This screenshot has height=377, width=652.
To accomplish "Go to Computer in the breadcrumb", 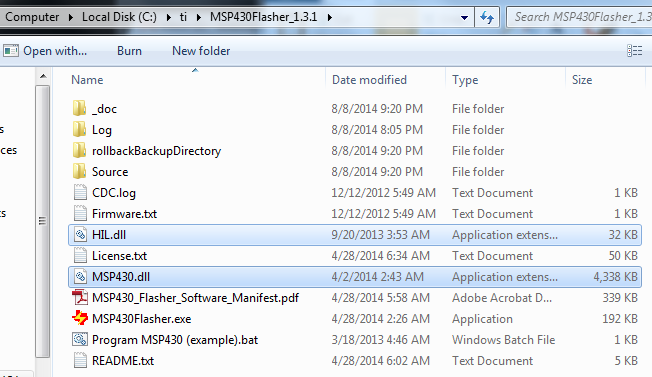I will [32, 17].
